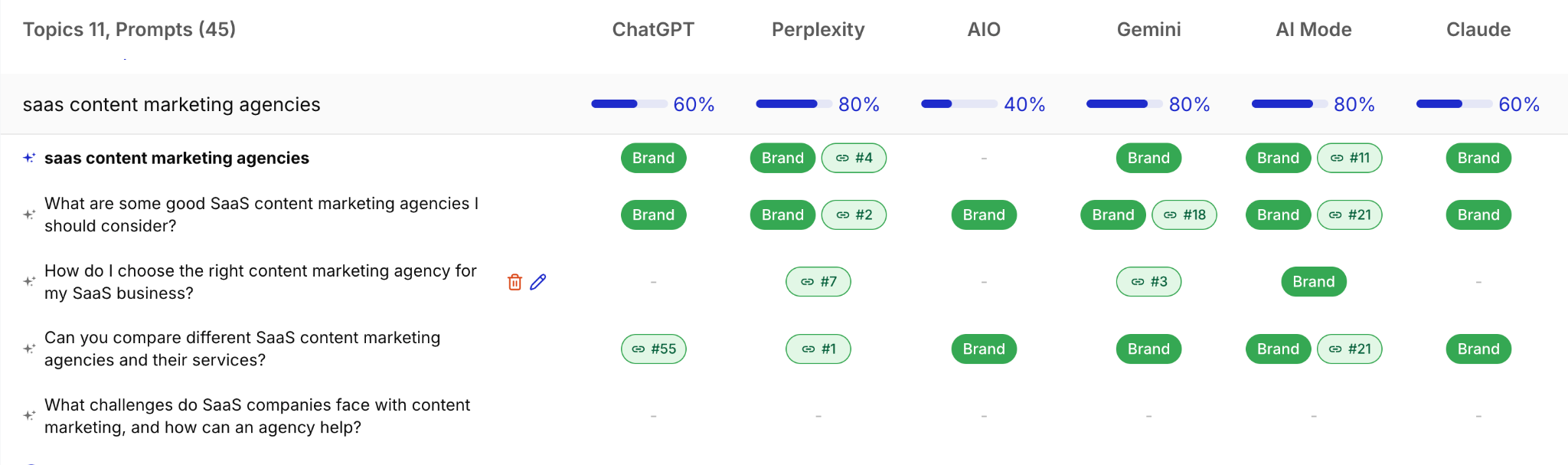Click AI Mode Brand badge in 'How do I choose' row

click(x=1314, y=282)
